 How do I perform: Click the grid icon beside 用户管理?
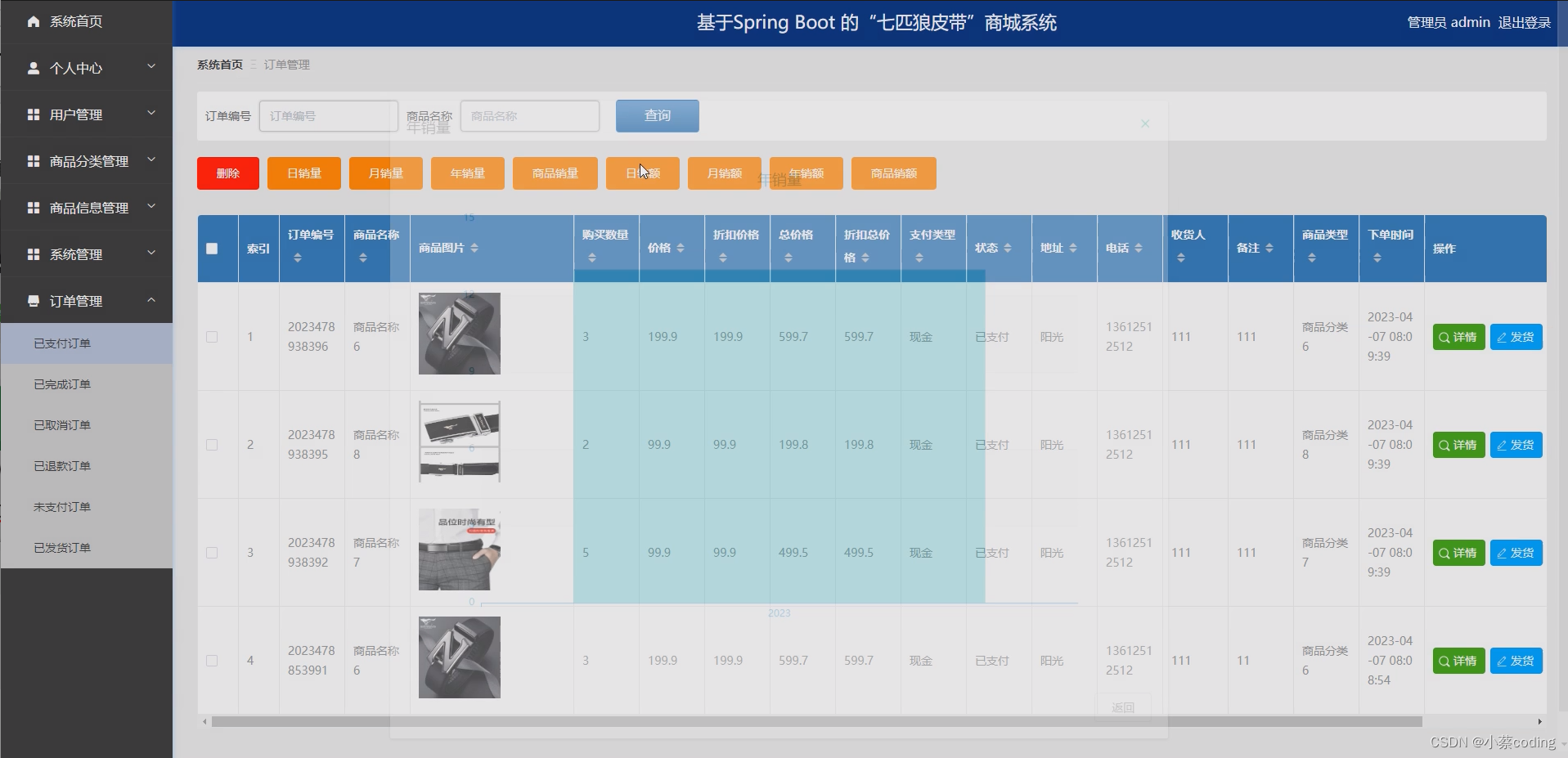34,114
